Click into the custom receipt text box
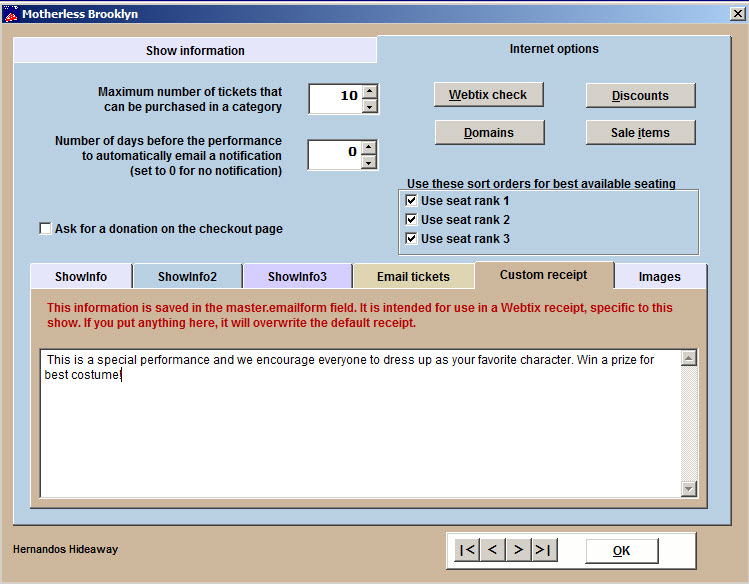 click(360, 430)
